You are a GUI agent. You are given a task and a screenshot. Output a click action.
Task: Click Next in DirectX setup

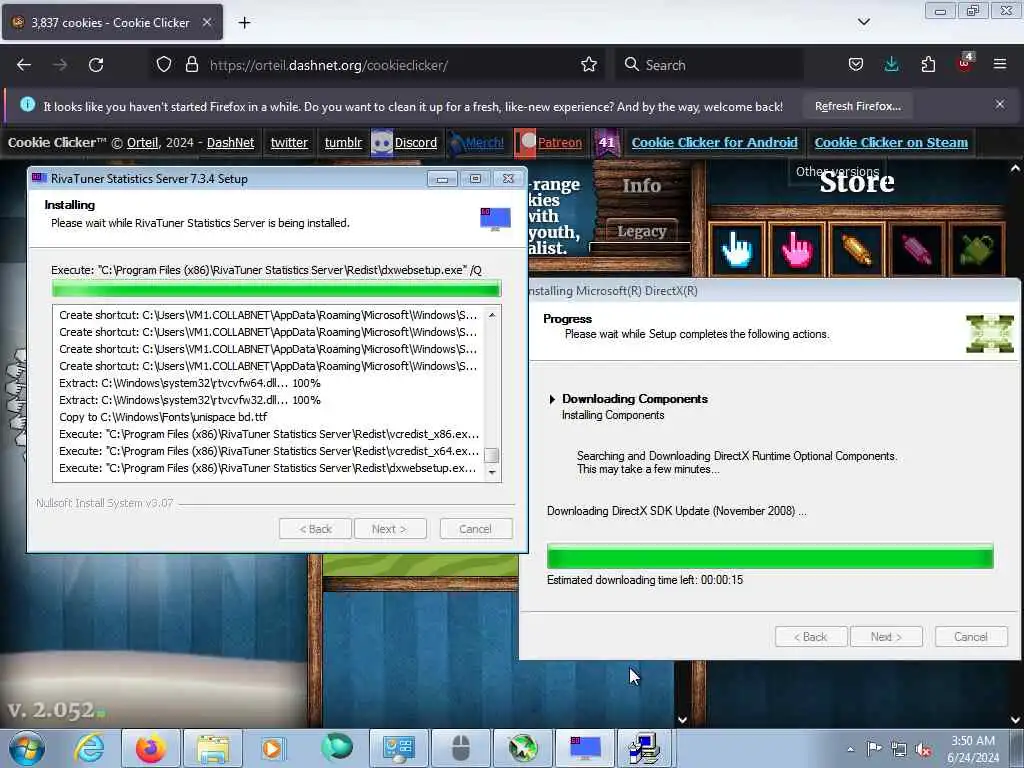[x=886, y=637]
